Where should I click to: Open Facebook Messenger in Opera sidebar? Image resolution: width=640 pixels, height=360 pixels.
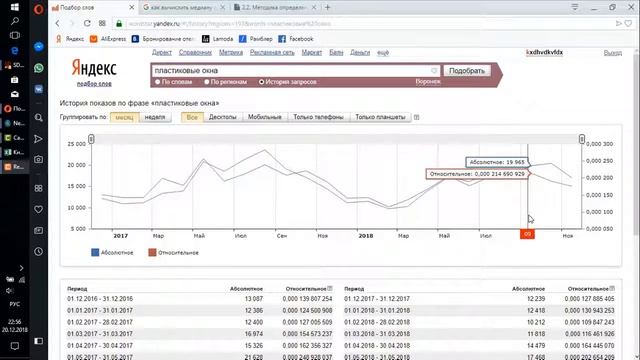[x=39, y=47]
